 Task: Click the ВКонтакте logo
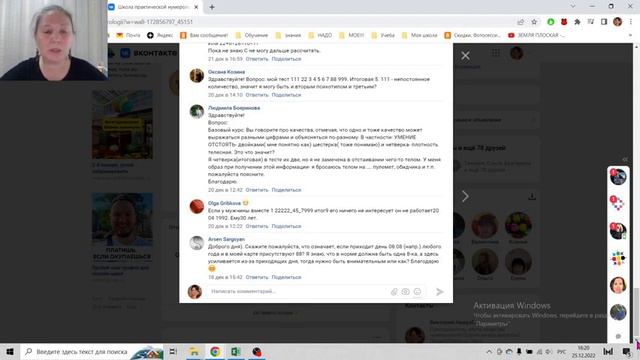(149, 53)
